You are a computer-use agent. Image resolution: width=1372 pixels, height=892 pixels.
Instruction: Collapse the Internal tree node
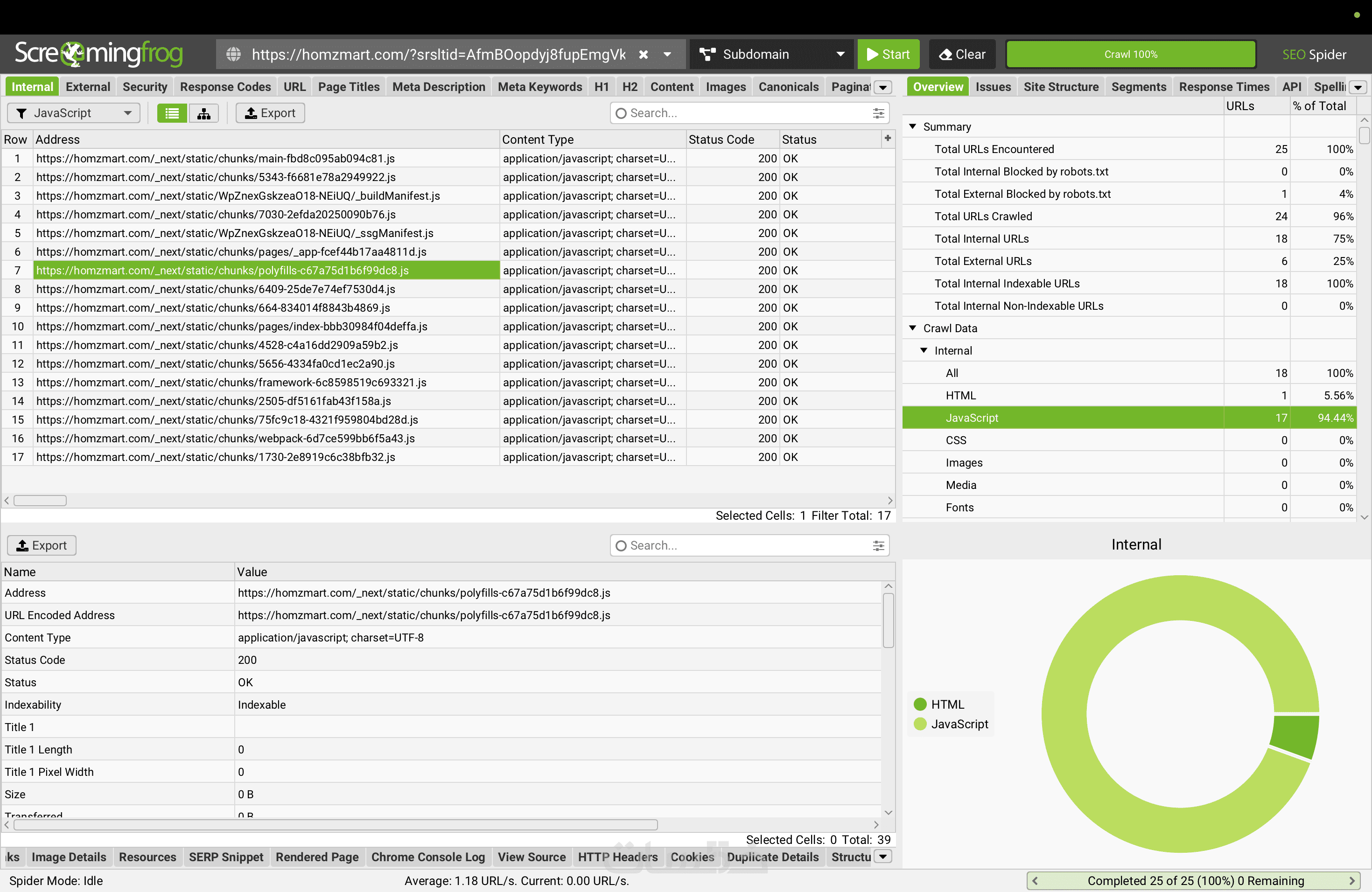pyautogui.click(x=924, y=350)
